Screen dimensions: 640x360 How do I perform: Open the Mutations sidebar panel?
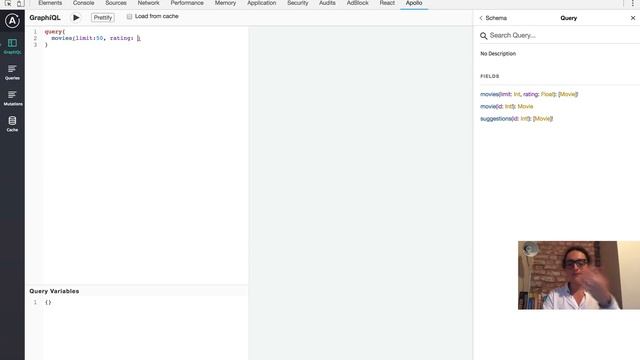click(12, 98)
